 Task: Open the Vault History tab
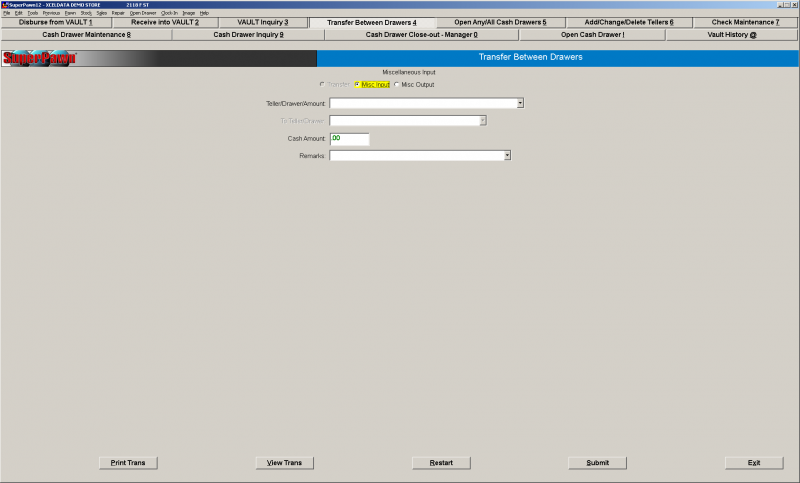click(732, 34)
